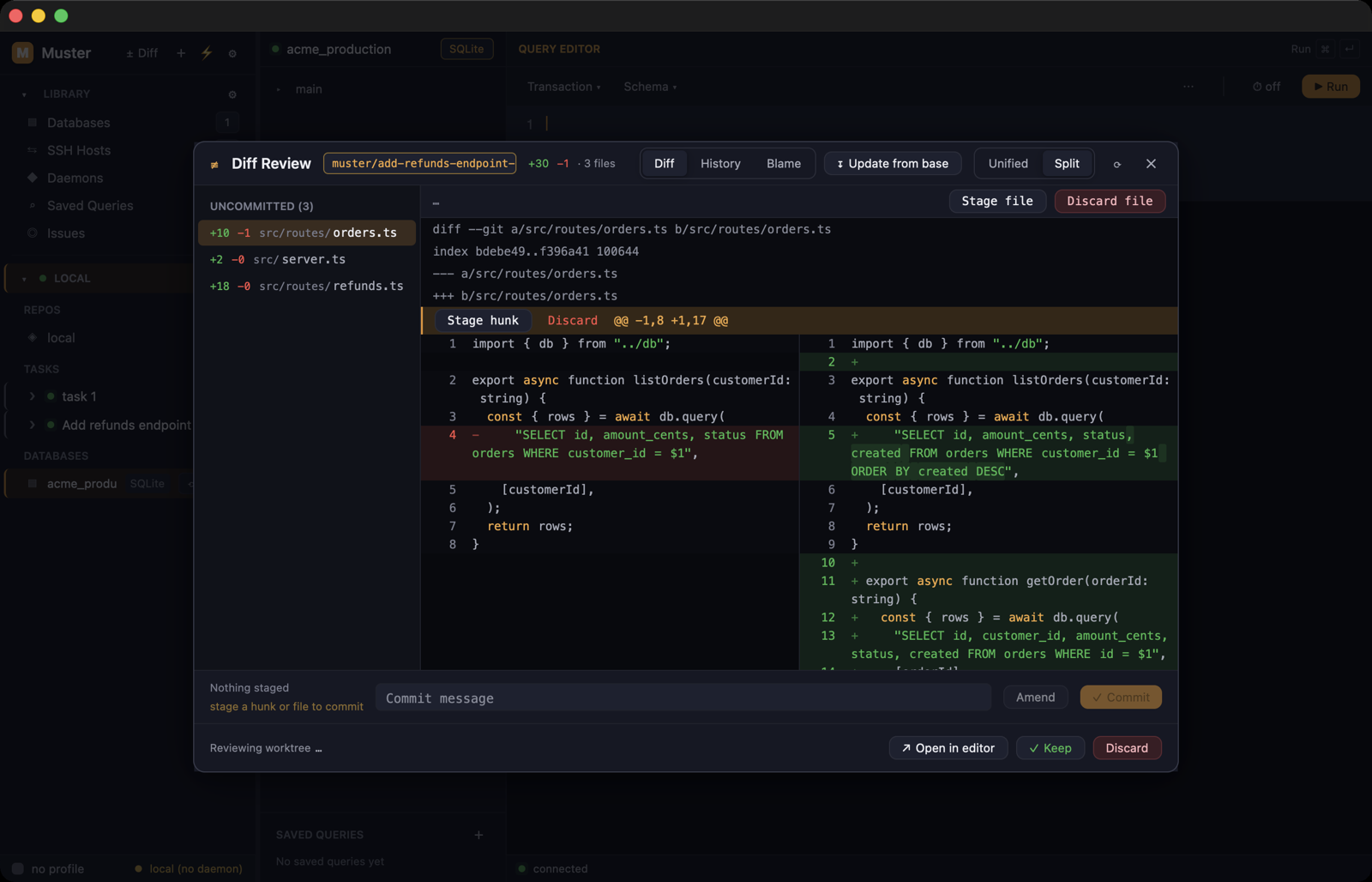Click the no profile status bar entry
Viewport: 1372px width, 882px height.
point(49,869)
